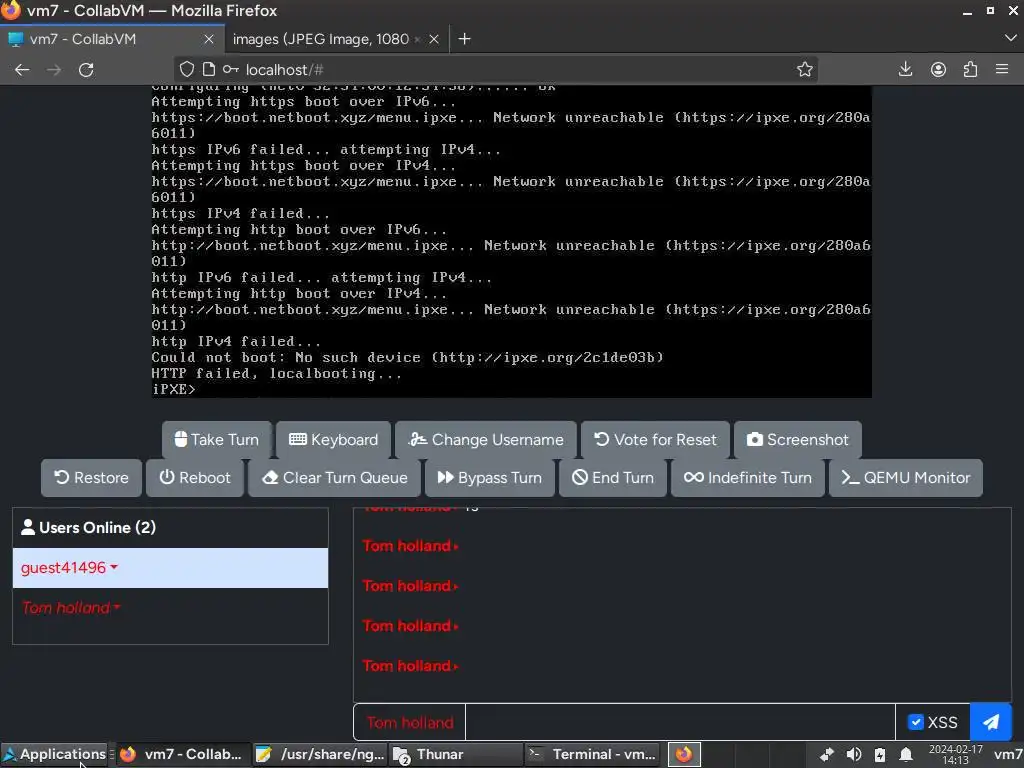
Task: Click the iPXE VM display screen
Action: pos(511,241)
